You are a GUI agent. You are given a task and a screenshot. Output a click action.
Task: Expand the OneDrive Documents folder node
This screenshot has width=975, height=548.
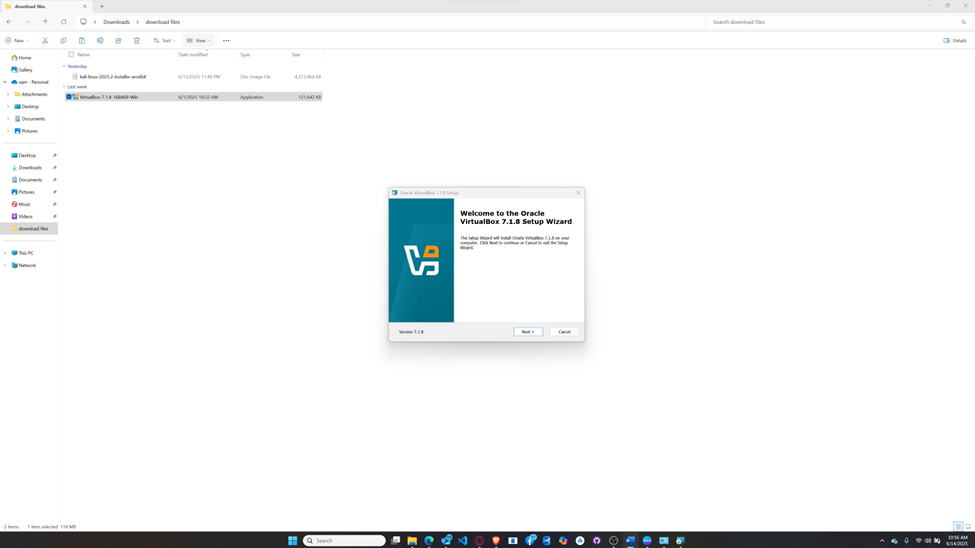click(x=8, y=119)
